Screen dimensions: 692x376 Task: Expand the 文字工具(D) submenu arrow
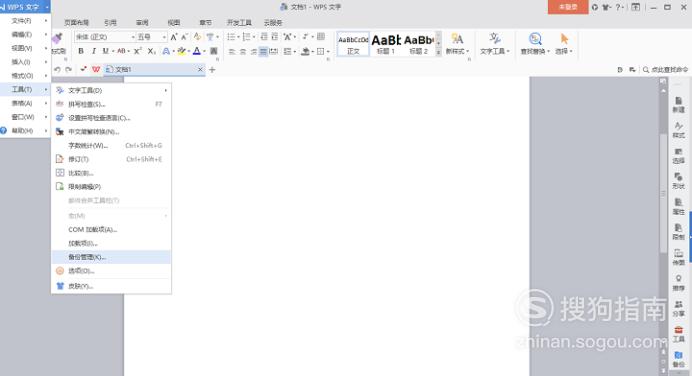165,90
